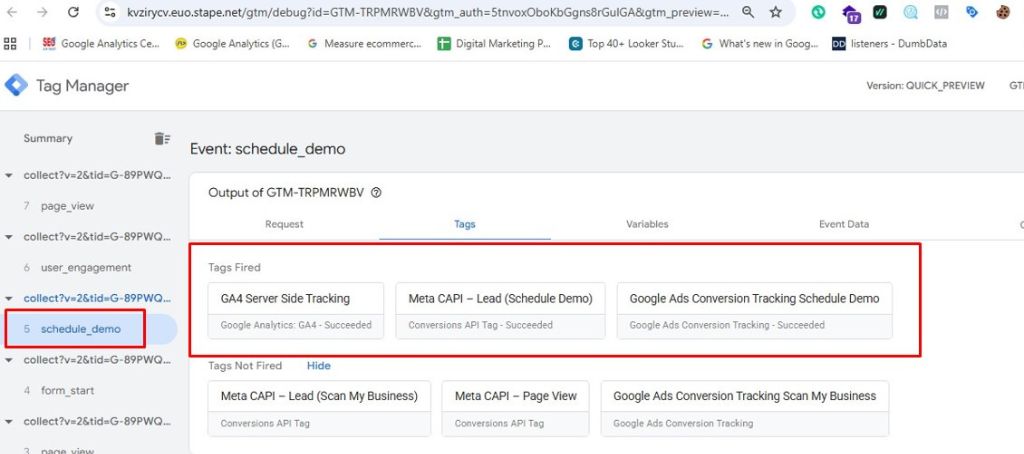Image resolution: width=1024 pixels, height=454 pixels.
Task: Reload the page in the browser
Action: [x=73, y=13]
